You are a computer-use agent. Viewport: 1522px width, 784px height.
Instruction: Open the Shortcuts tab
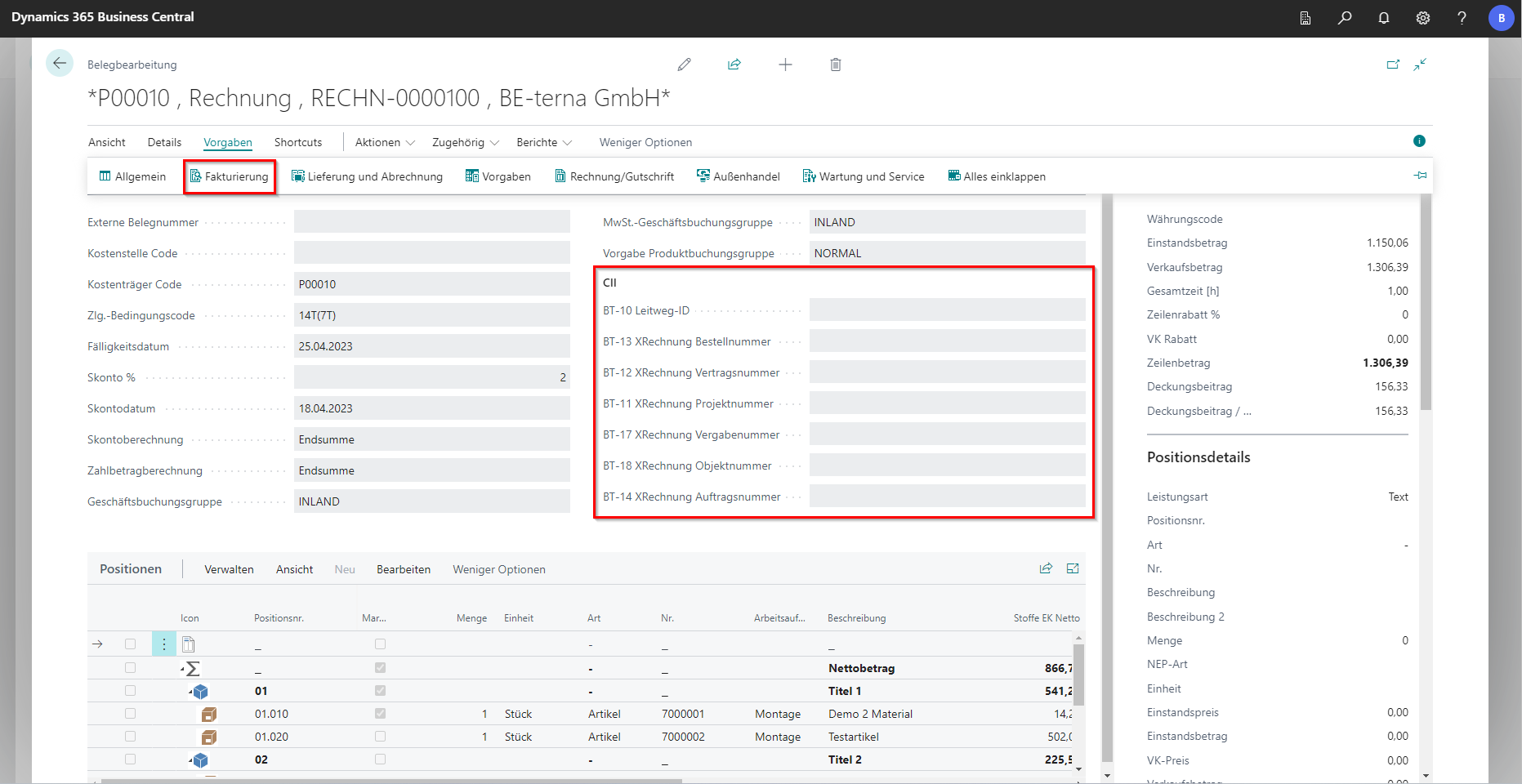[x=298, y=142]
